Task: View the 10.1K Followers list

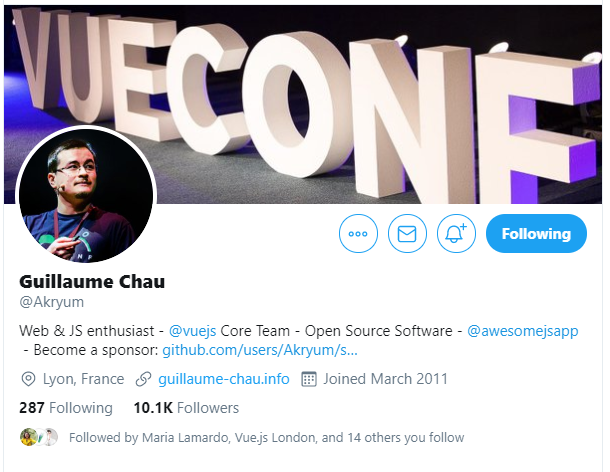Action: point(186,408)
